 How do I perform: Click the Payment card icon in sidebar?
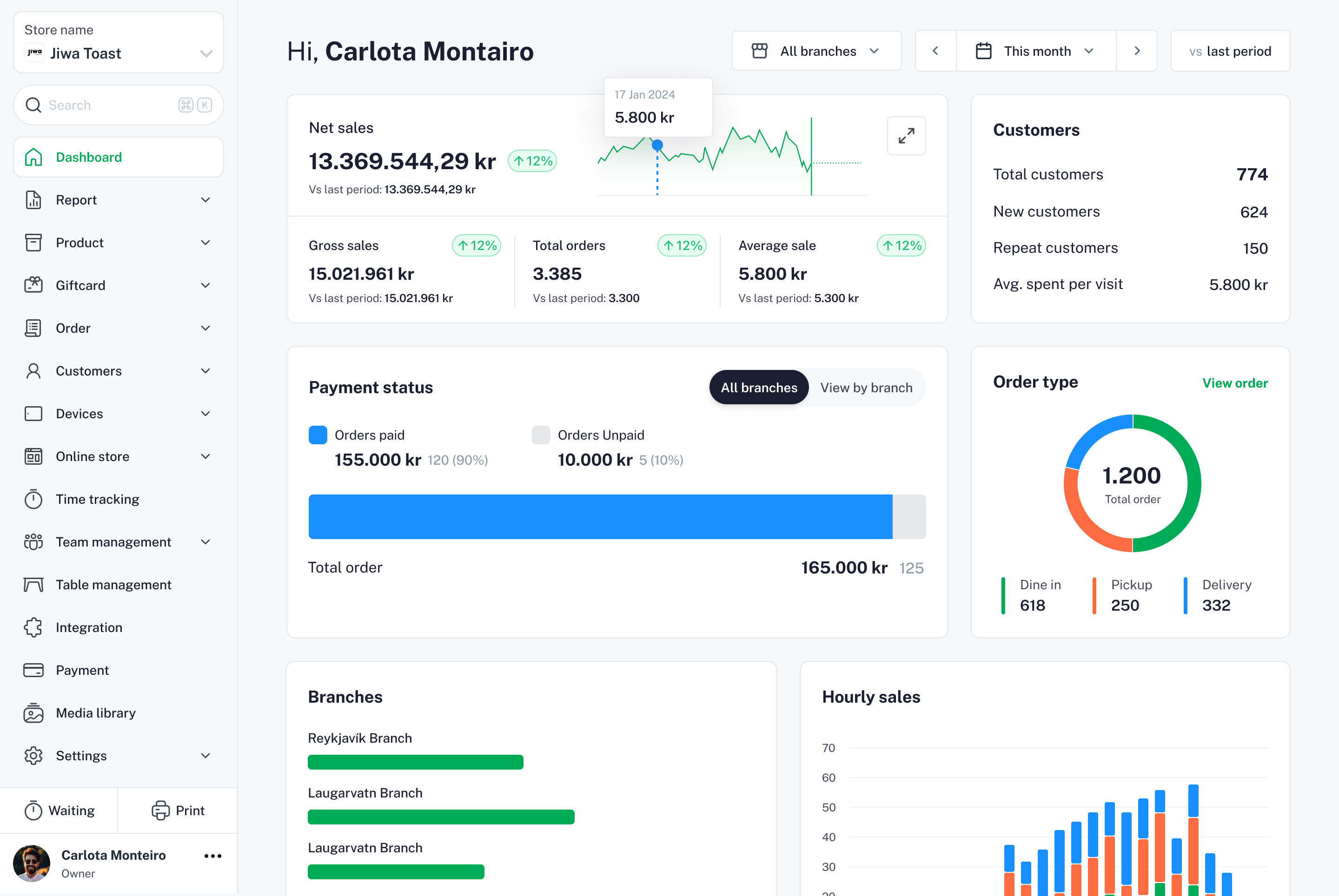33,670
